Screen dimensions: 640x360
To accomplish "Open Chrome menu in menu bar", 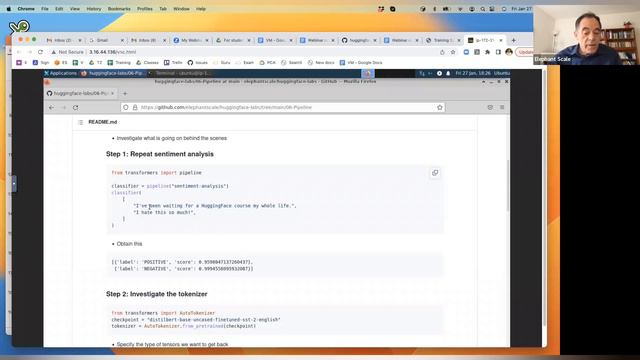I will click(x=26, y=9).
